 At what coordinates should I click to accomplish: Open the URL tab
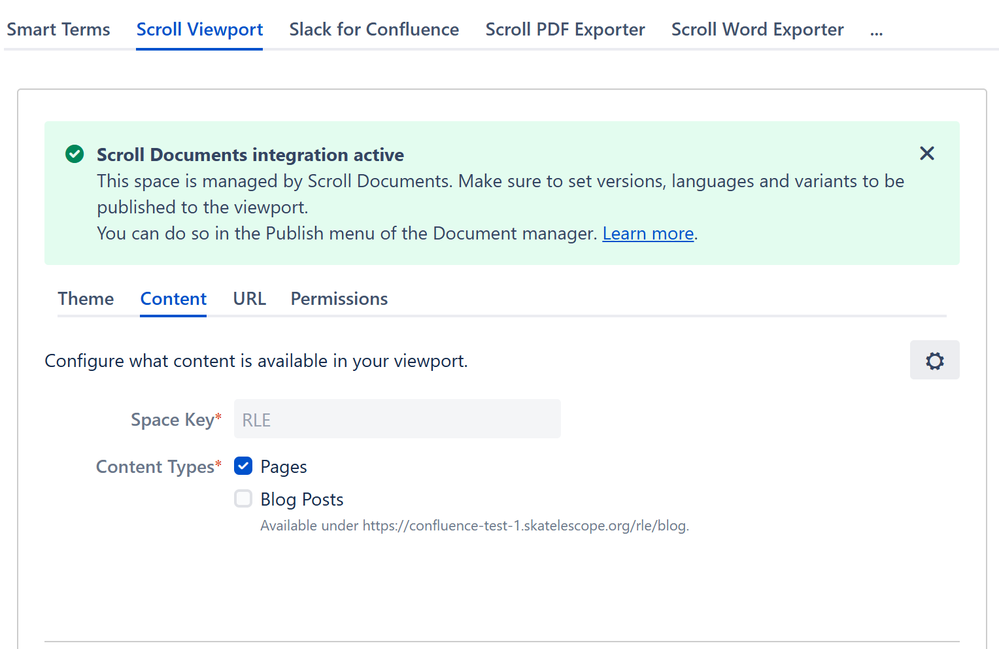(248, 298)
